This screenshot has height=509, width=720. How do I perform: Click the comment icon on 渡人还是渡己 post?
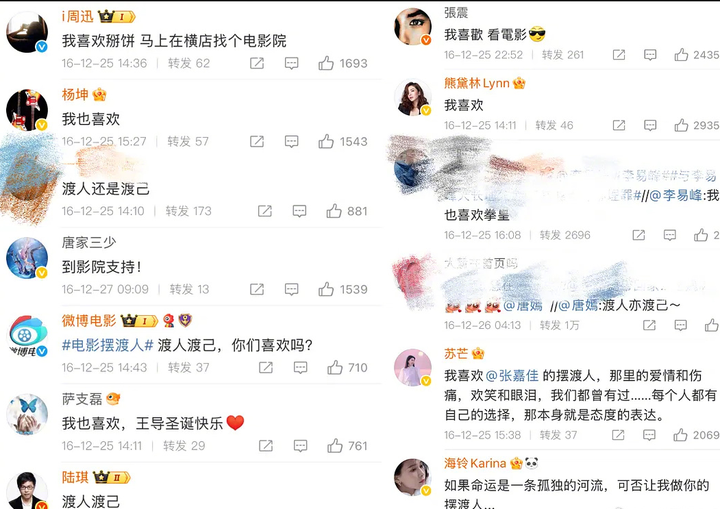click(299, 211)
